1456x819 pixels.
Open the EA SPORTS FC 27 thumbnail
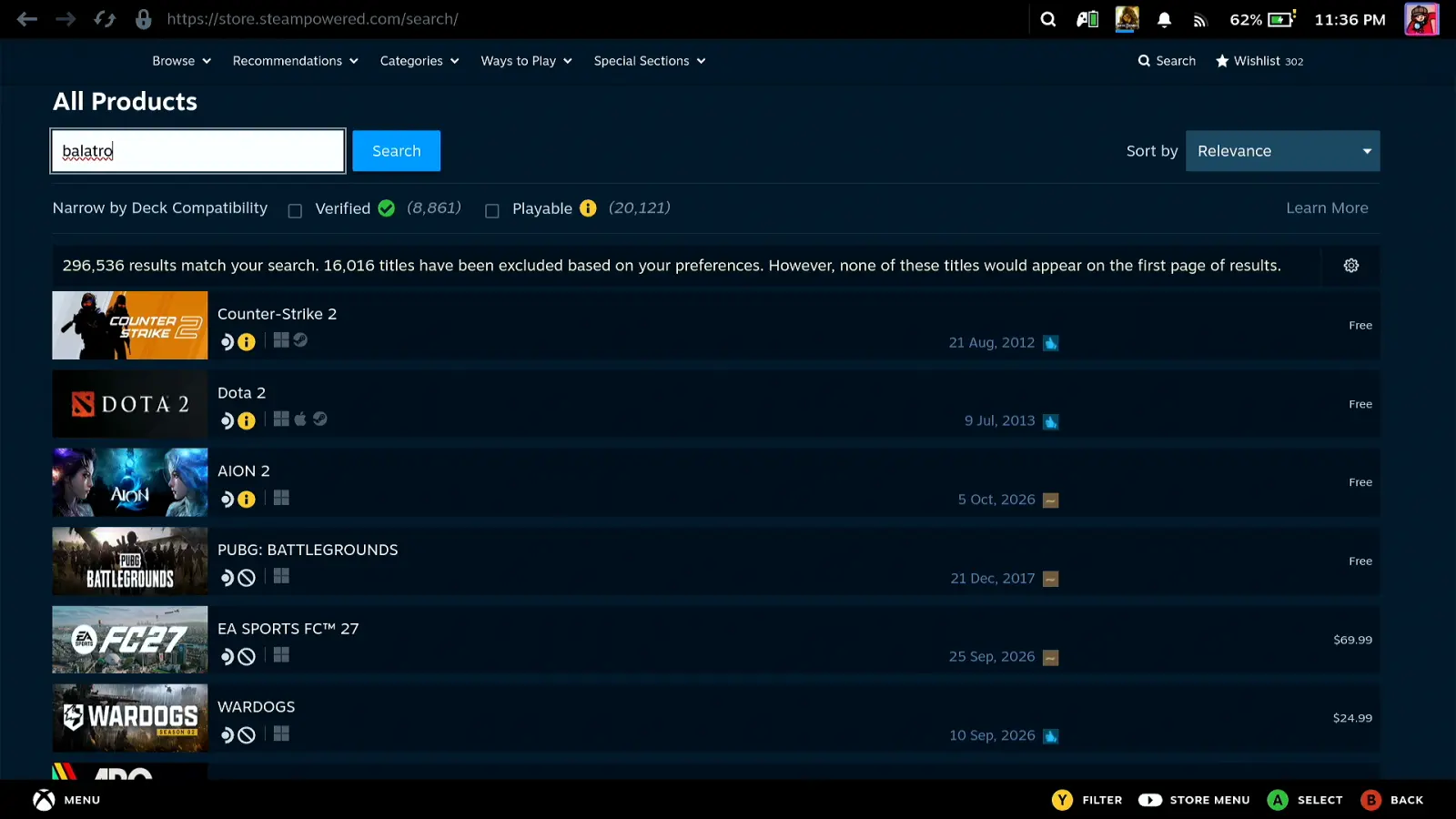click(x=130, y=640)
